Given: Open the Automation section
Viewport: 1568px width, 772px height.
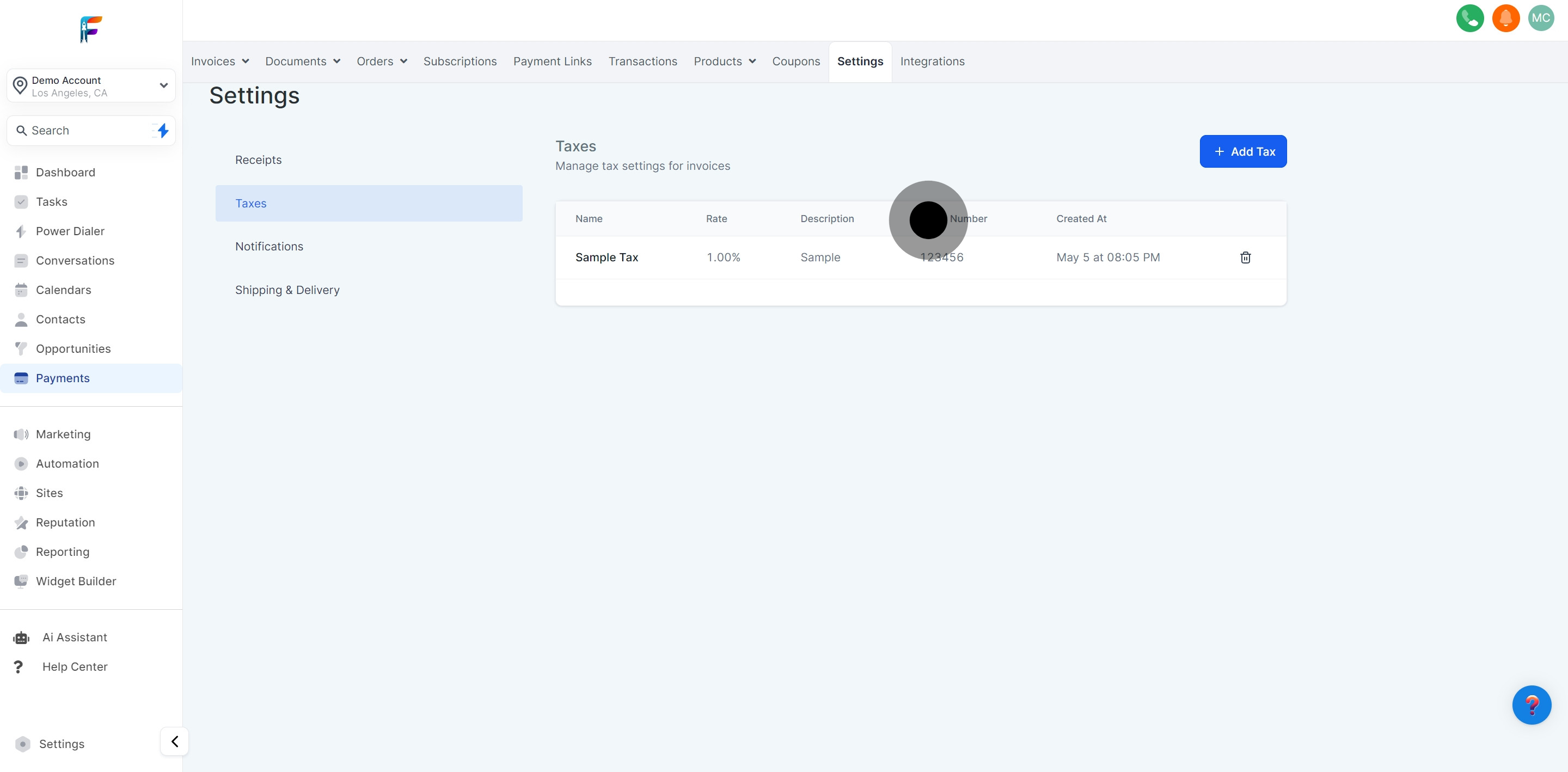Looking at the screenshot, I should click(x=67, y=463).
